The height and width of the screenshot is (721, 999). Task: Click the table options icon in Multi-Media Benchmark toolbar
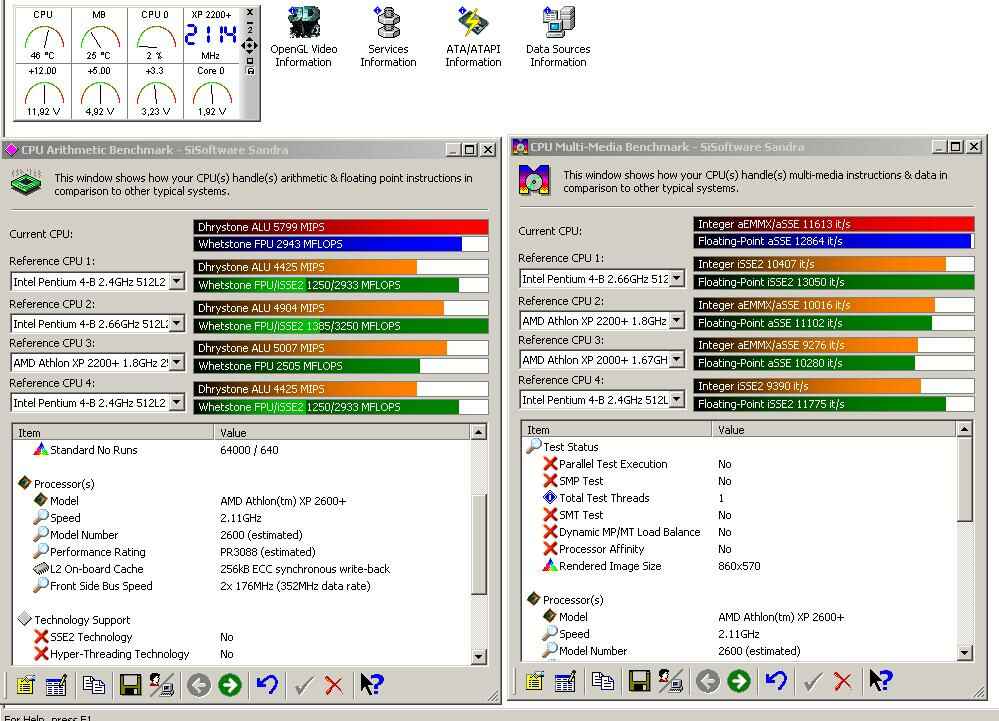[565, 682]
